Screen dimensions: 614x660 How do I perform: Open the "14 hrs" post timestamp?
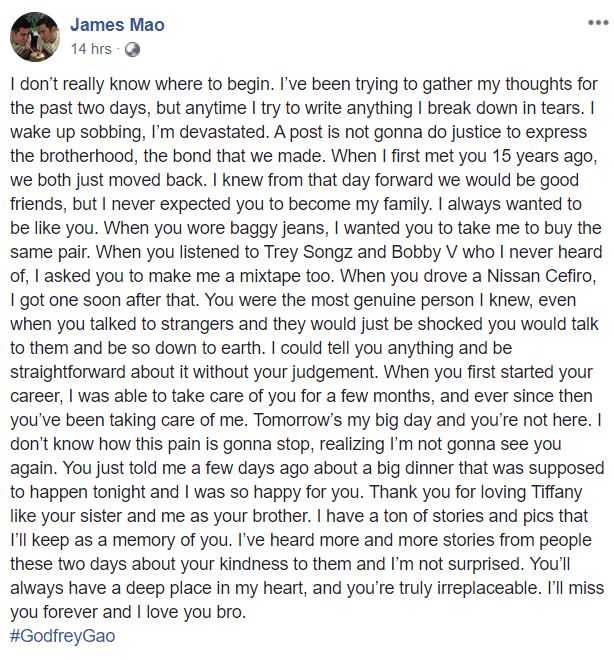[x=90, y=47]
